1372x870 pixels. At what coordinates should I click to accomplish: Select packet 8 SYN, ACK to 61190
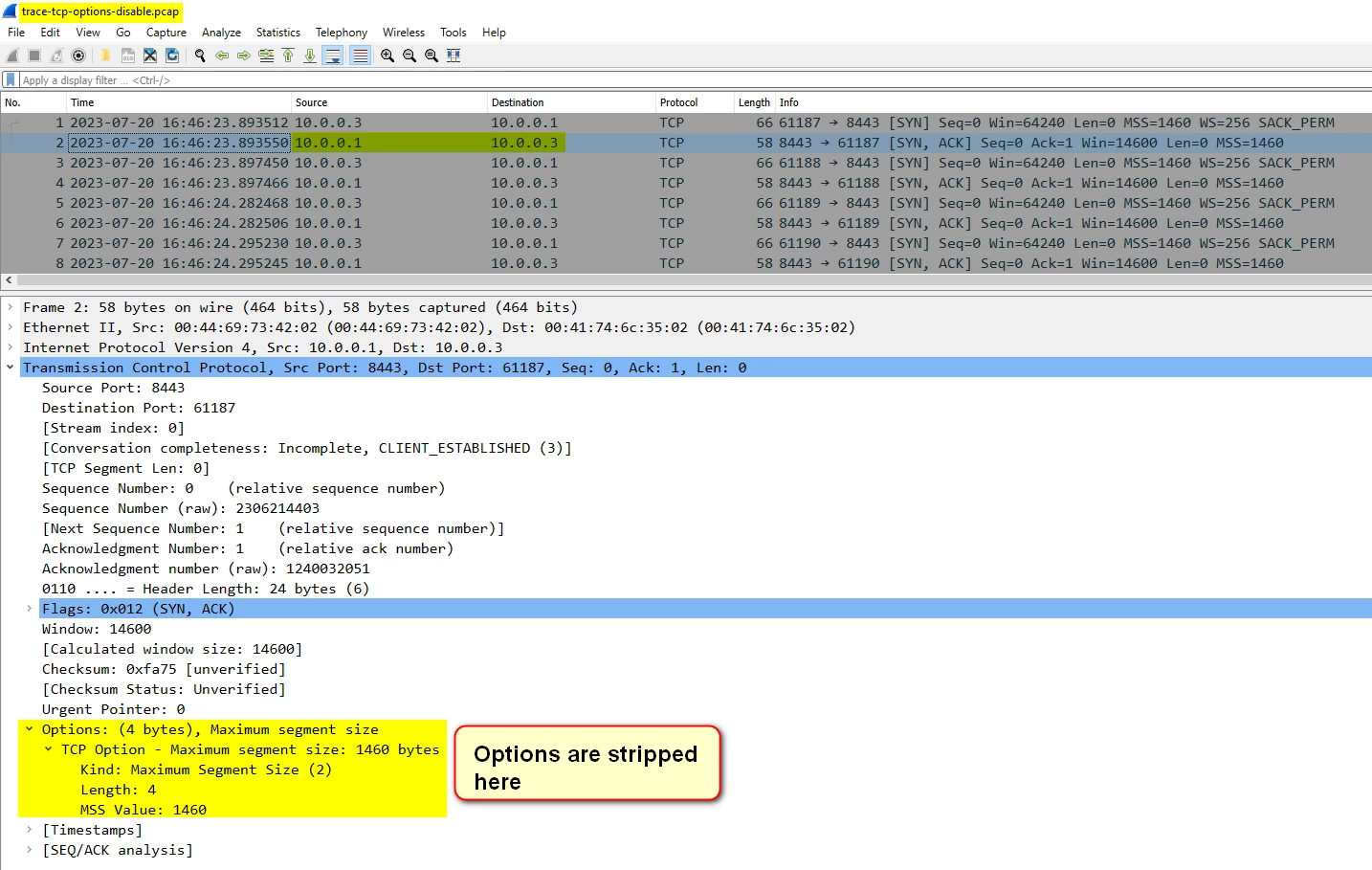tap(686, 263)
